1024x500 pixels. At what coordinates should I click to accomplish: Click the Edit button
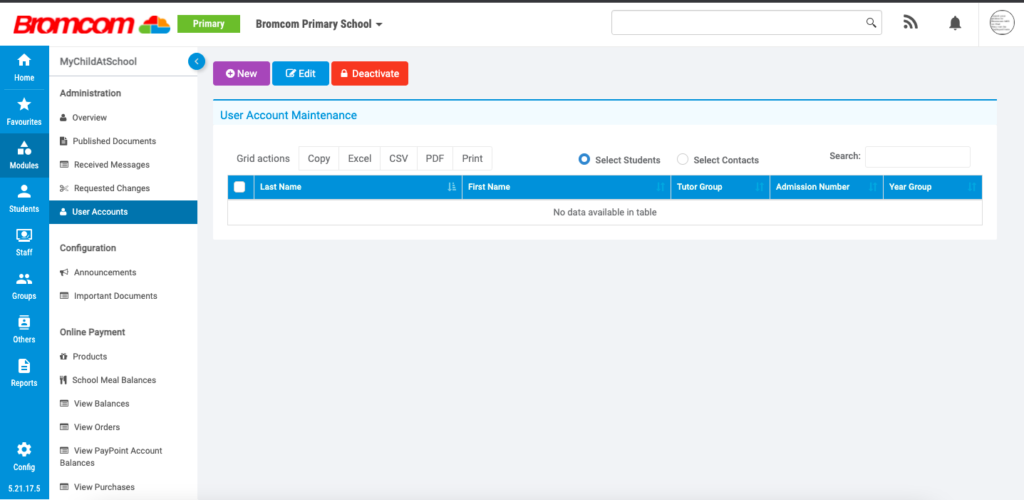[300, 74]
